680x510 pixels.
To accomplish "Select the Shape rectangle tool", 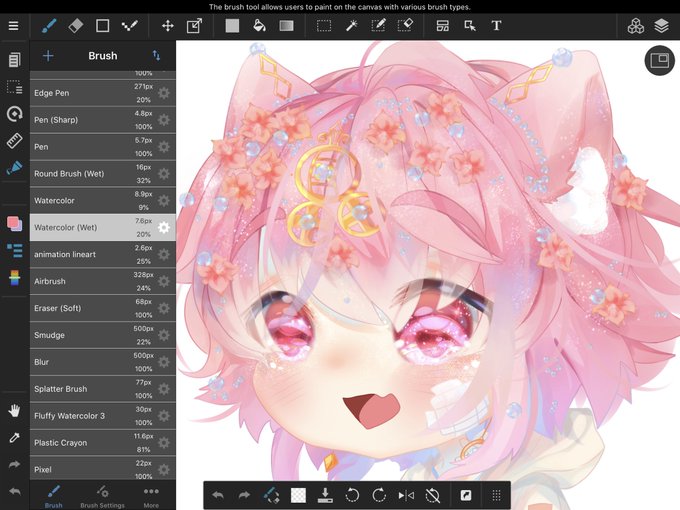I will 102,26.
